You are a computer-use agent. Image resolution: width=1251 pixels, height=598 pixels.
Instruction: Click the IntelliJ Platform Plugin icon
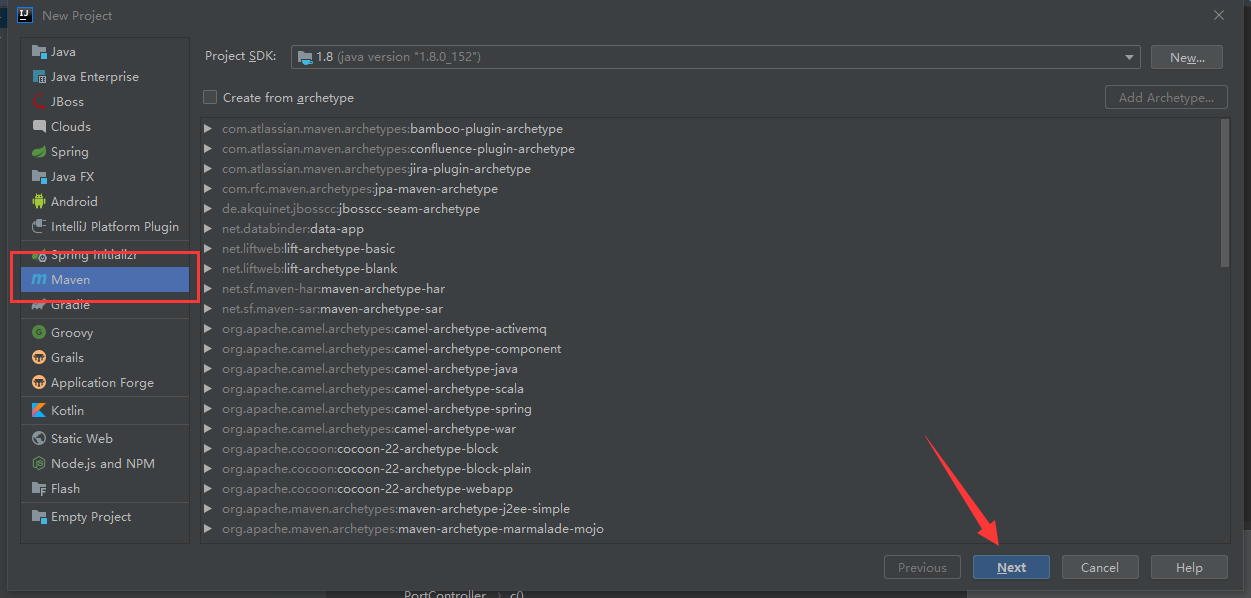click(x=39, y=227)
